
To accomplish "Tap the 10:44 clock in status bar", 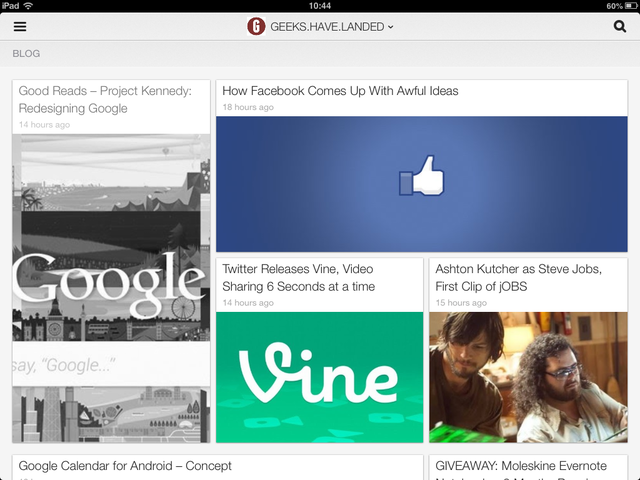I will tap(320, 6).
